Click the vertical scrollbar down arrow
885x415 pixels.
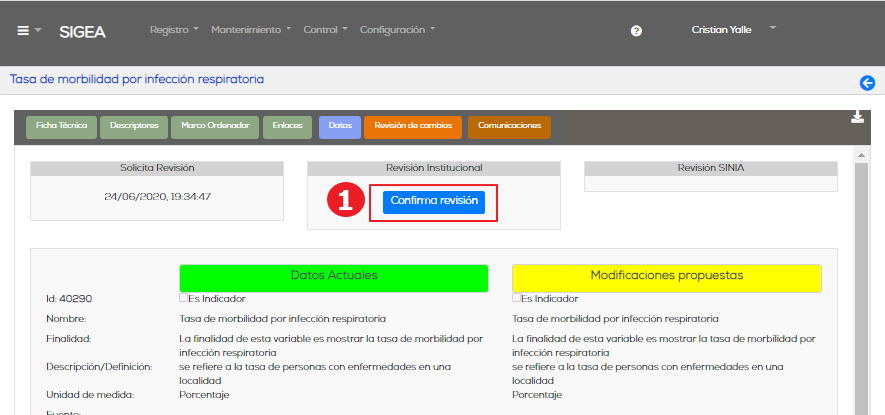click(x=858, y=408)
